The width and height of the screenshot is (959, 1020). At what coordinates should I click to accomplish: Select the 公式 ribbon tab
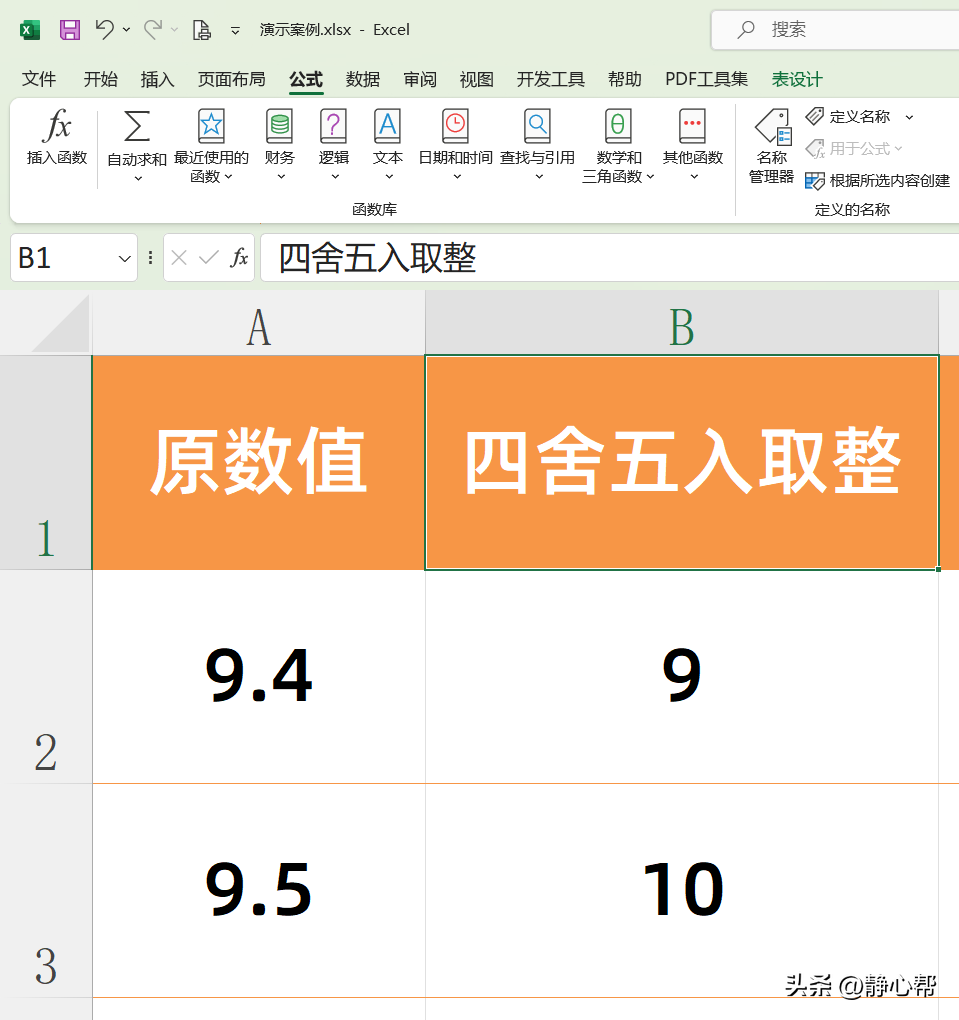306,80
